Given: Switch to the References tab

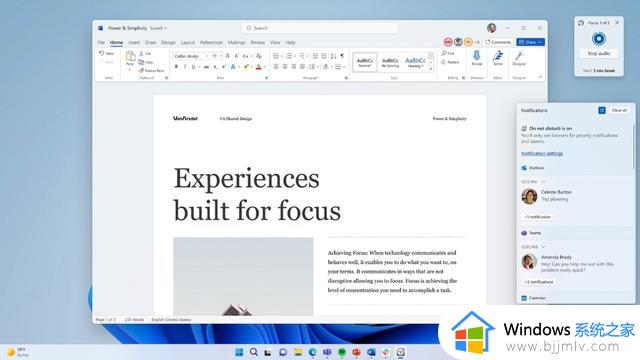Looking at the screenshot, I should click(211, 42).
